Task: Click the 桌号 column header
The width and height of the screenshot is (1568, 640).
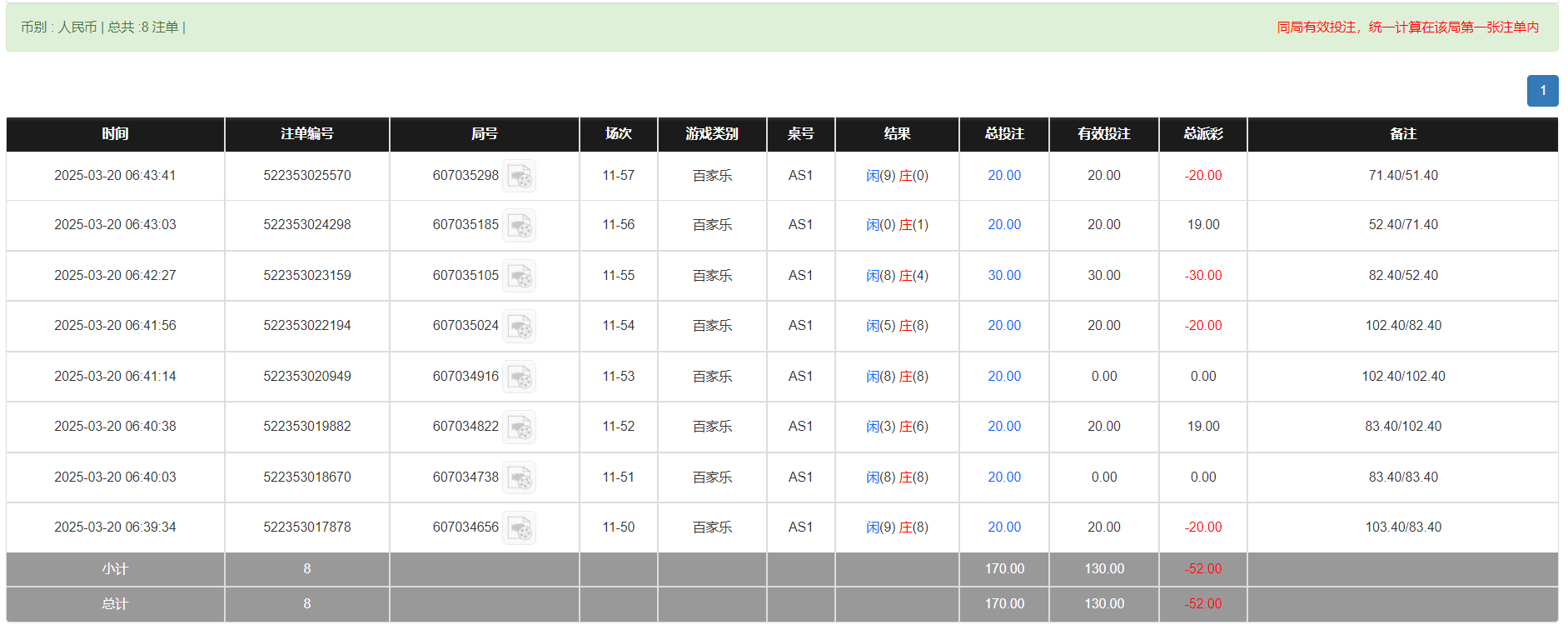Action: pos(801,134)
